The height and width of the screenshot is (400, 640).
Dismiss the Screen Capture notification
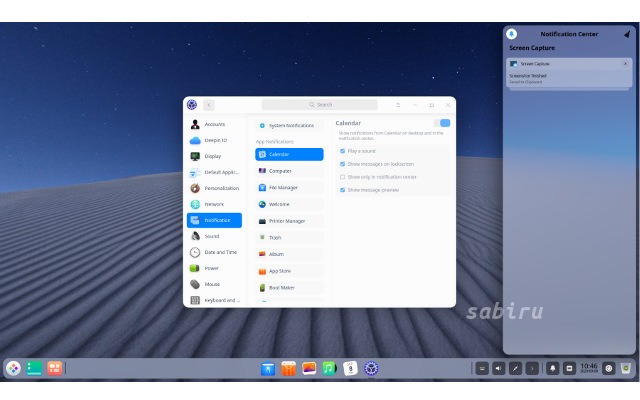point(625,64)
